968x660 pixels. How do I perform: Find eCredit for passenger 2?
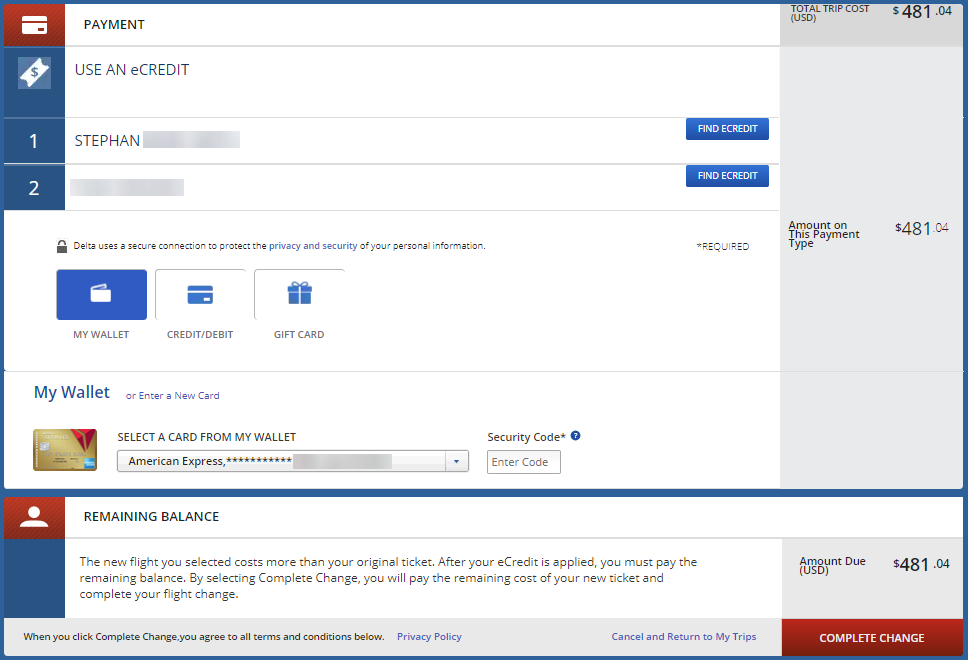pos(727,176)
